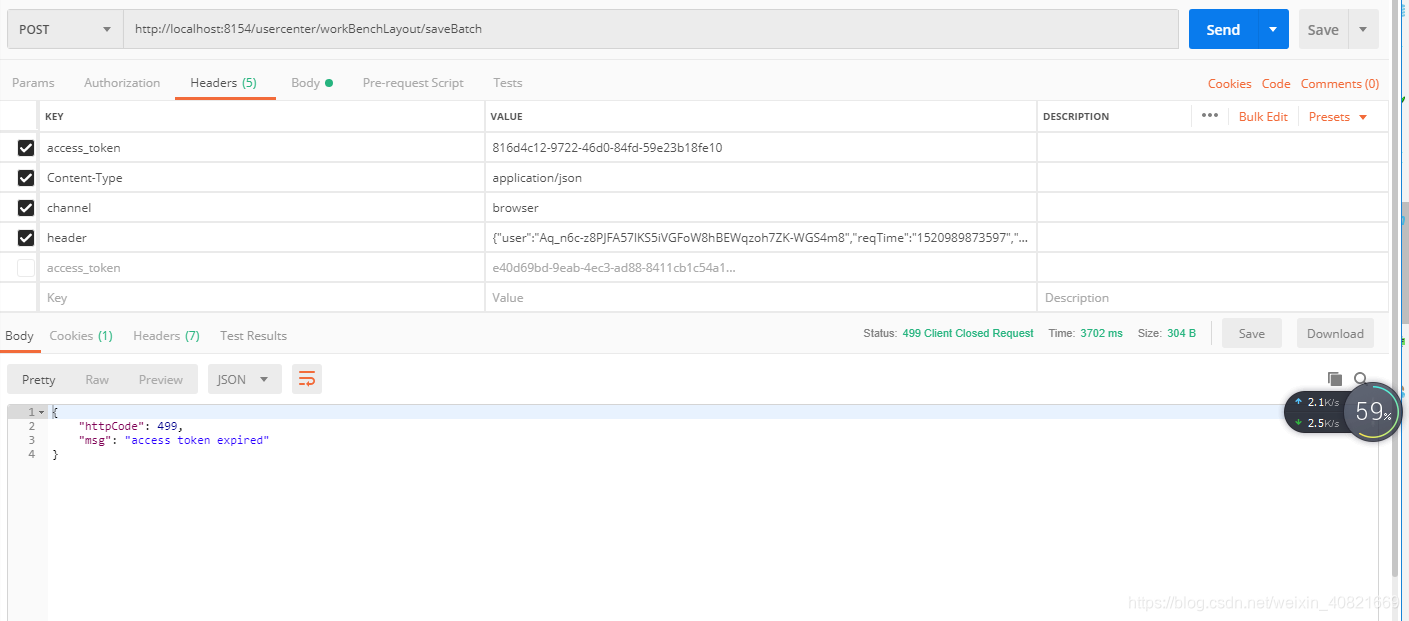Open the POST method dropdown

(x=65, y=30)
